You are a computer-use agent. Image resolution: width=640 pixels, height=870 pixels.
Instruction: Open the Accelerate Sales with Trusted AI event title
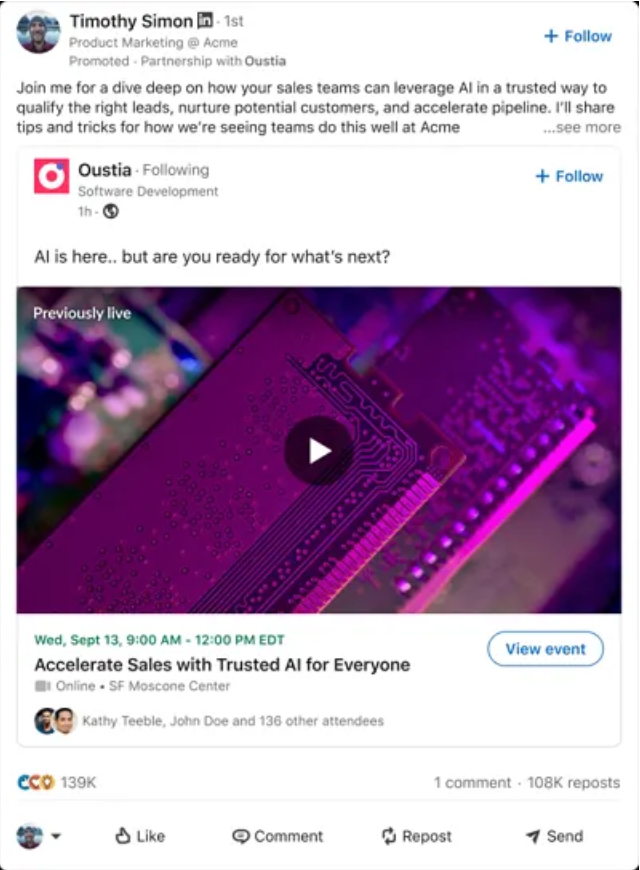(x=222, y=665)
